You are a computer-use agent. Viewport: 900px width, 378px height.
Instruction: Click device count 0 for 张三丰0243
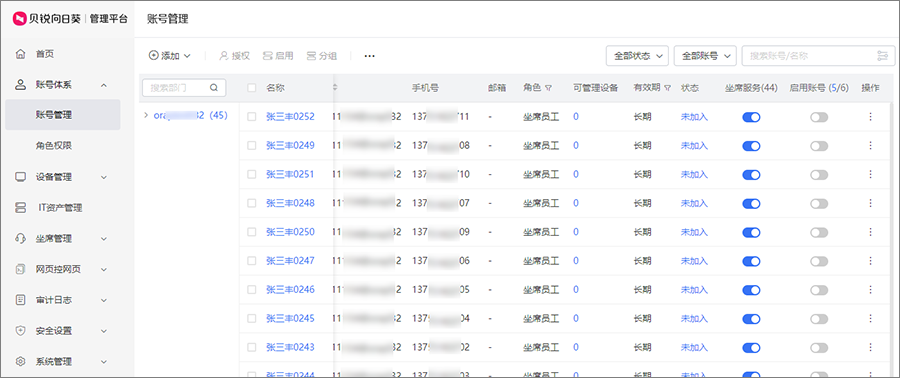576,347
